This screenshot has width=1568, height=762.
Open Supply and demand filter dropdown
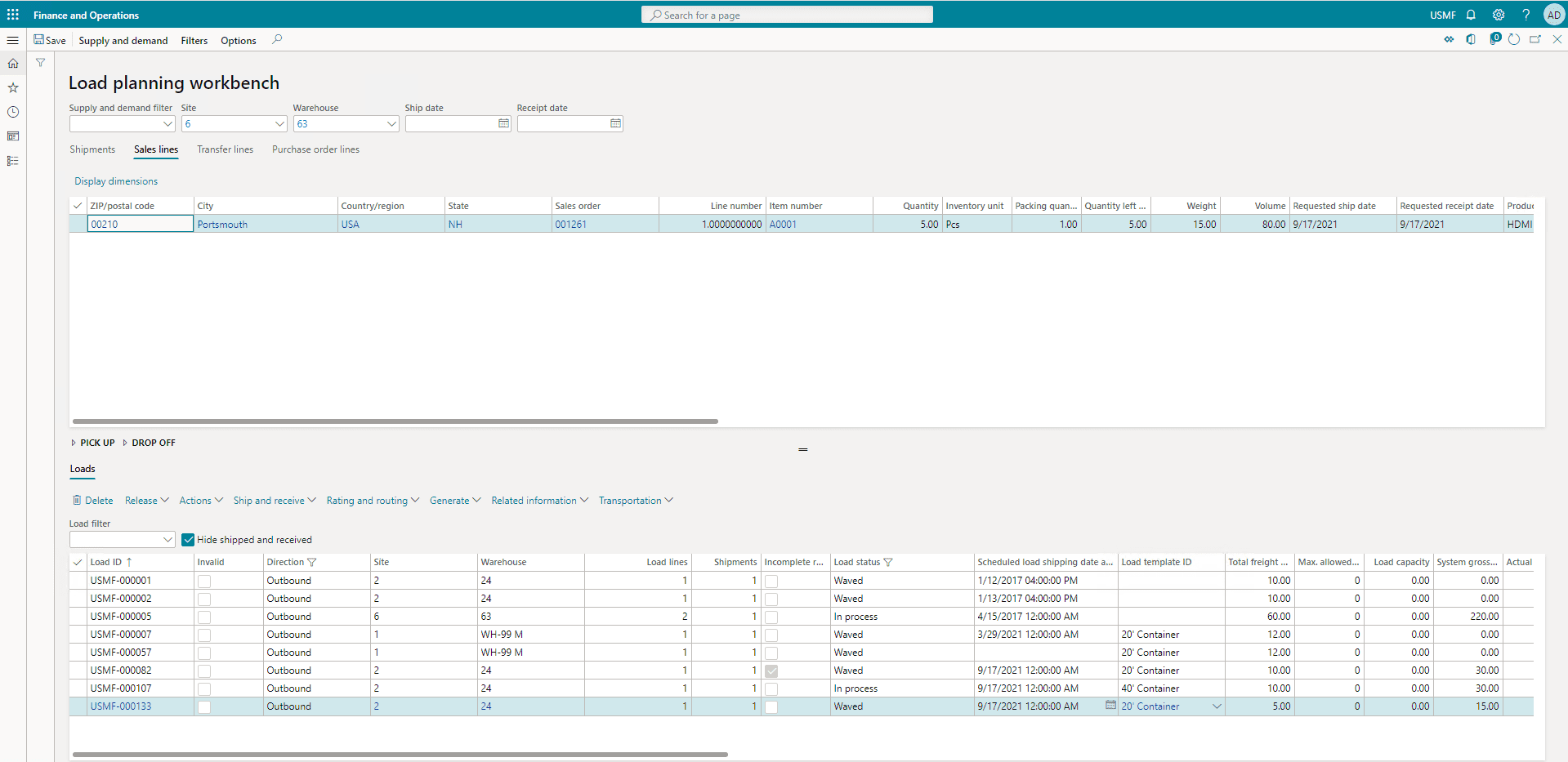[168, 123]
